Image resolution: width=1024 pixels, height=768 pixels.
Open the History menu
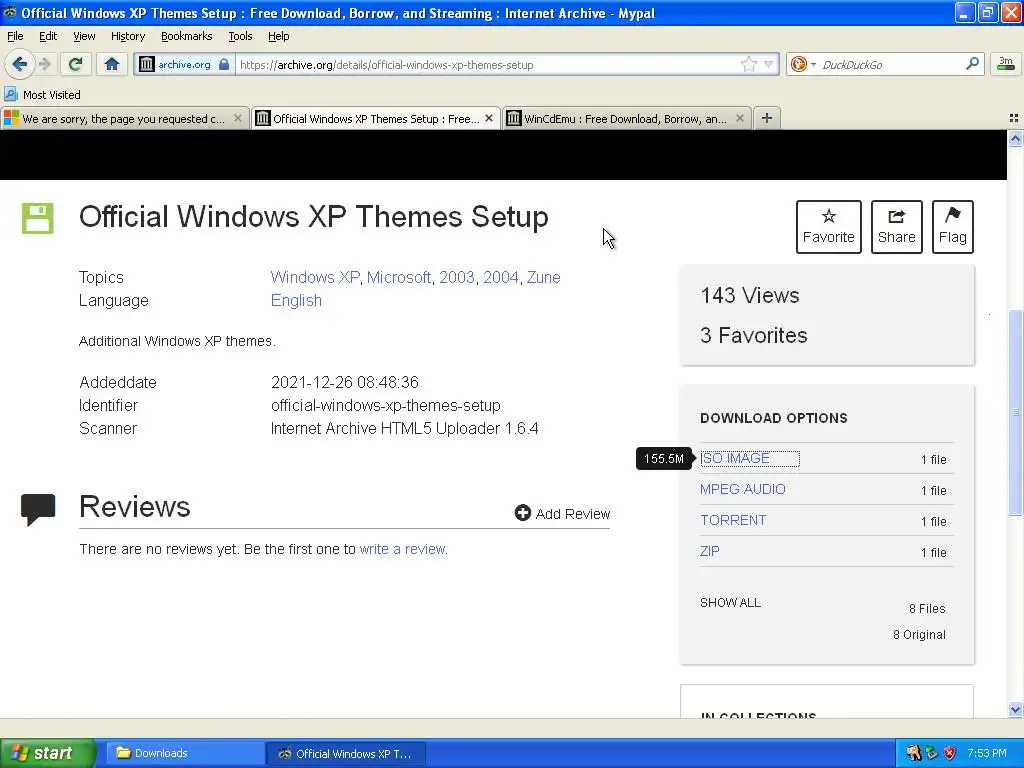[127, 36]
